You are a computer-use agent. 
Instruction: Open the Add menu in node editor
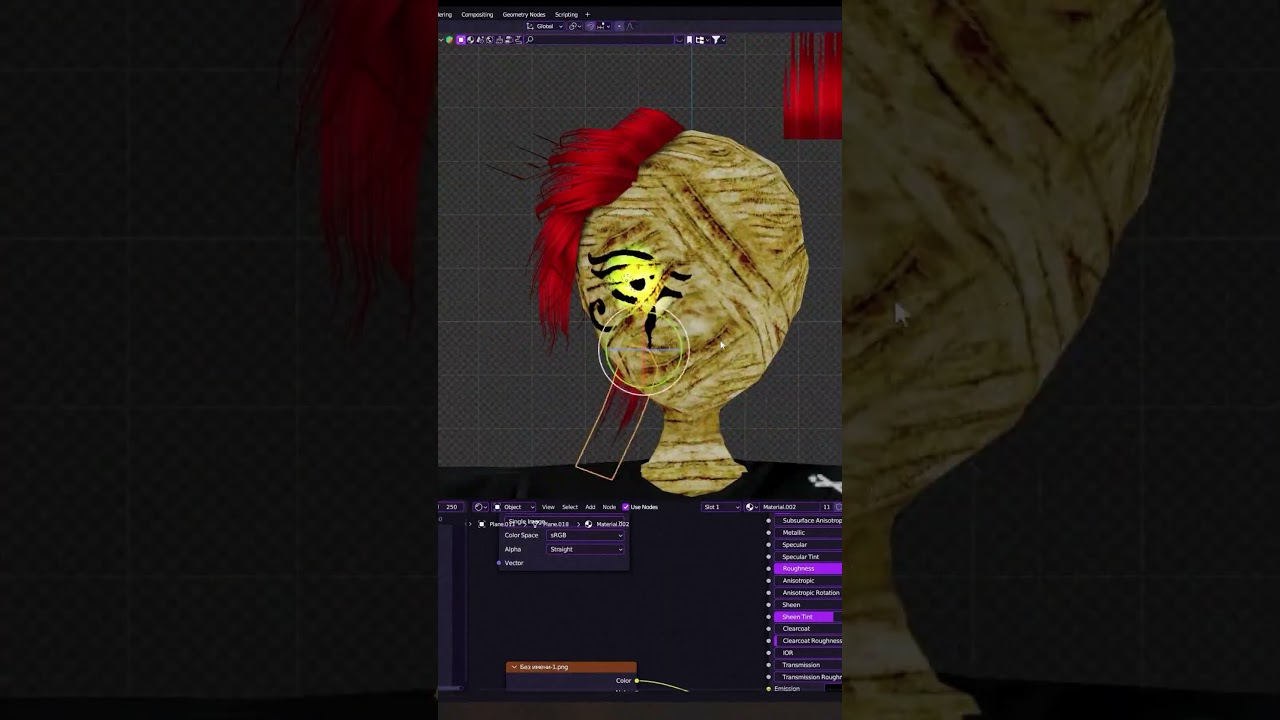(x=590, y=507)
